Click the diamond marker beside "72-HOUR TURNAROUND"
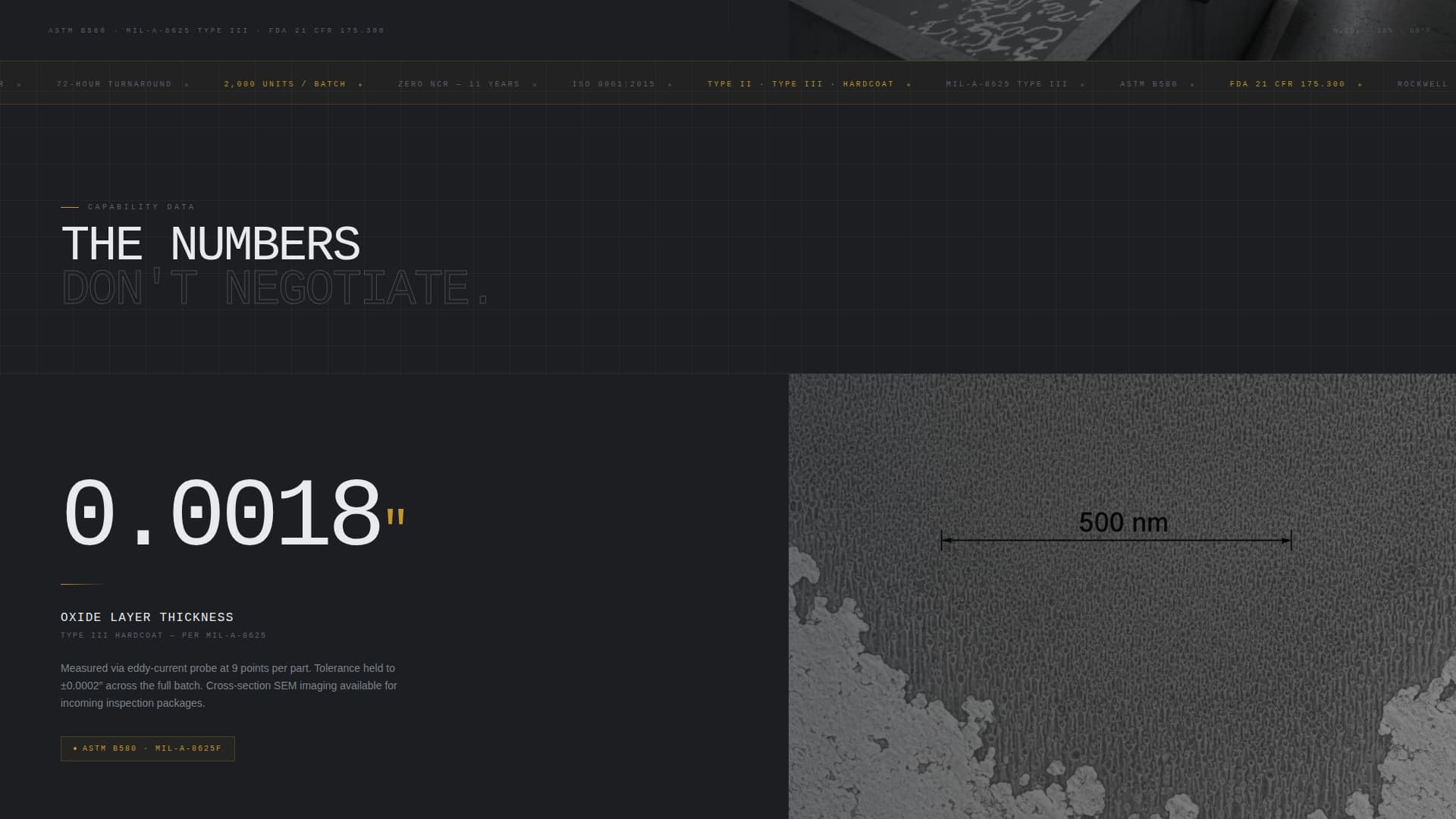Viewport: 1456px width, 819px height. click(185, 84)
